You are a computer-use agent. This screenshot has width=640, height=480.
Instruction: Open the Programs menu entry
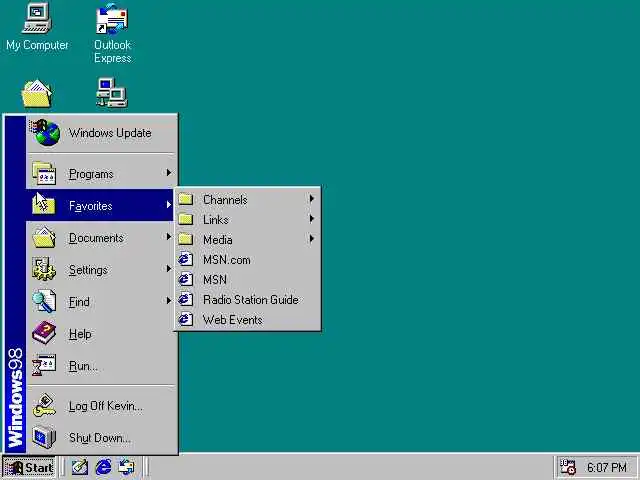tap(101, 173)
